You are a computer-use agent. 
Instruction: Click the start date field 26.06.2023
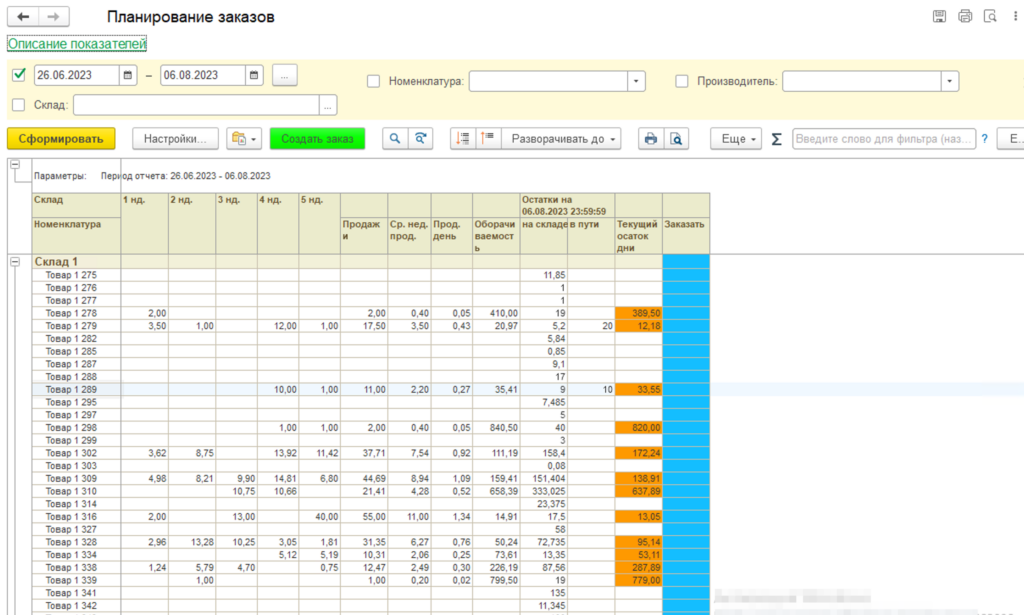[77, 75]
